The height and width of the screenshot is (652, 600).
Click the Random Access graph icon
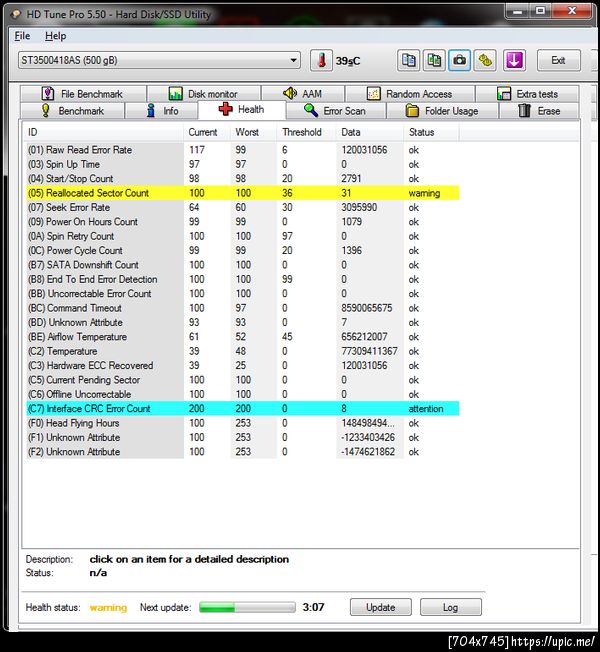pos(373,94)
